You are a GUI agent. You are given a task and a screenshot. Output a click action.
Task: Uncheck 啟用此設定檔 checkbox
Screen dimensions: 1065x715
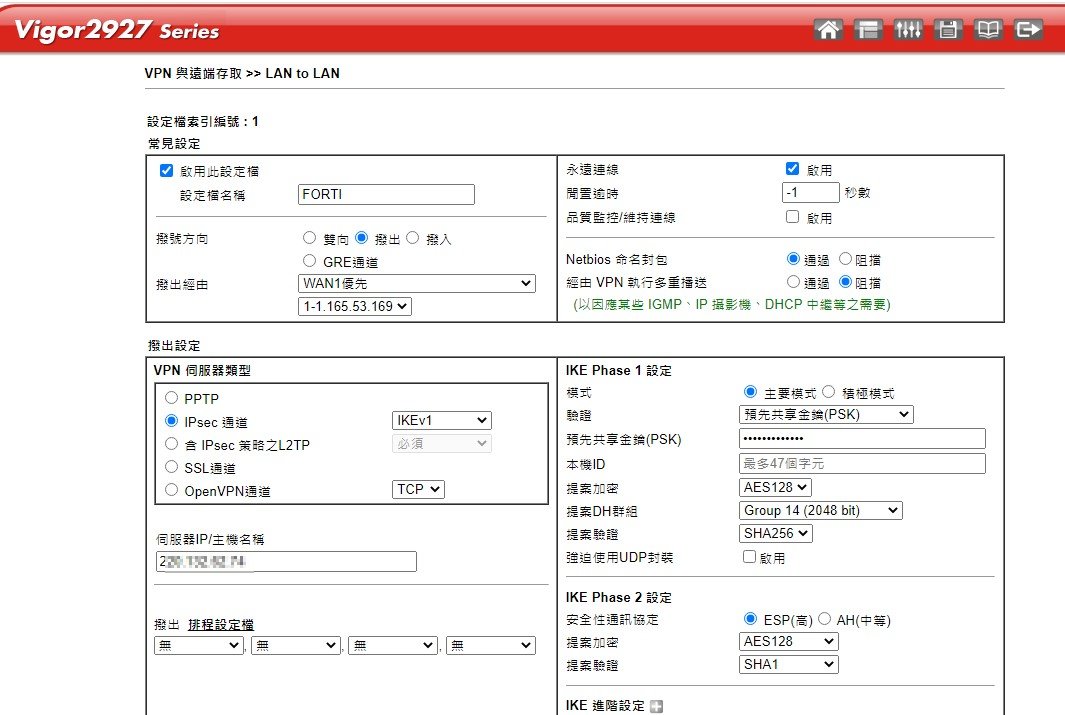coord(167,171)
